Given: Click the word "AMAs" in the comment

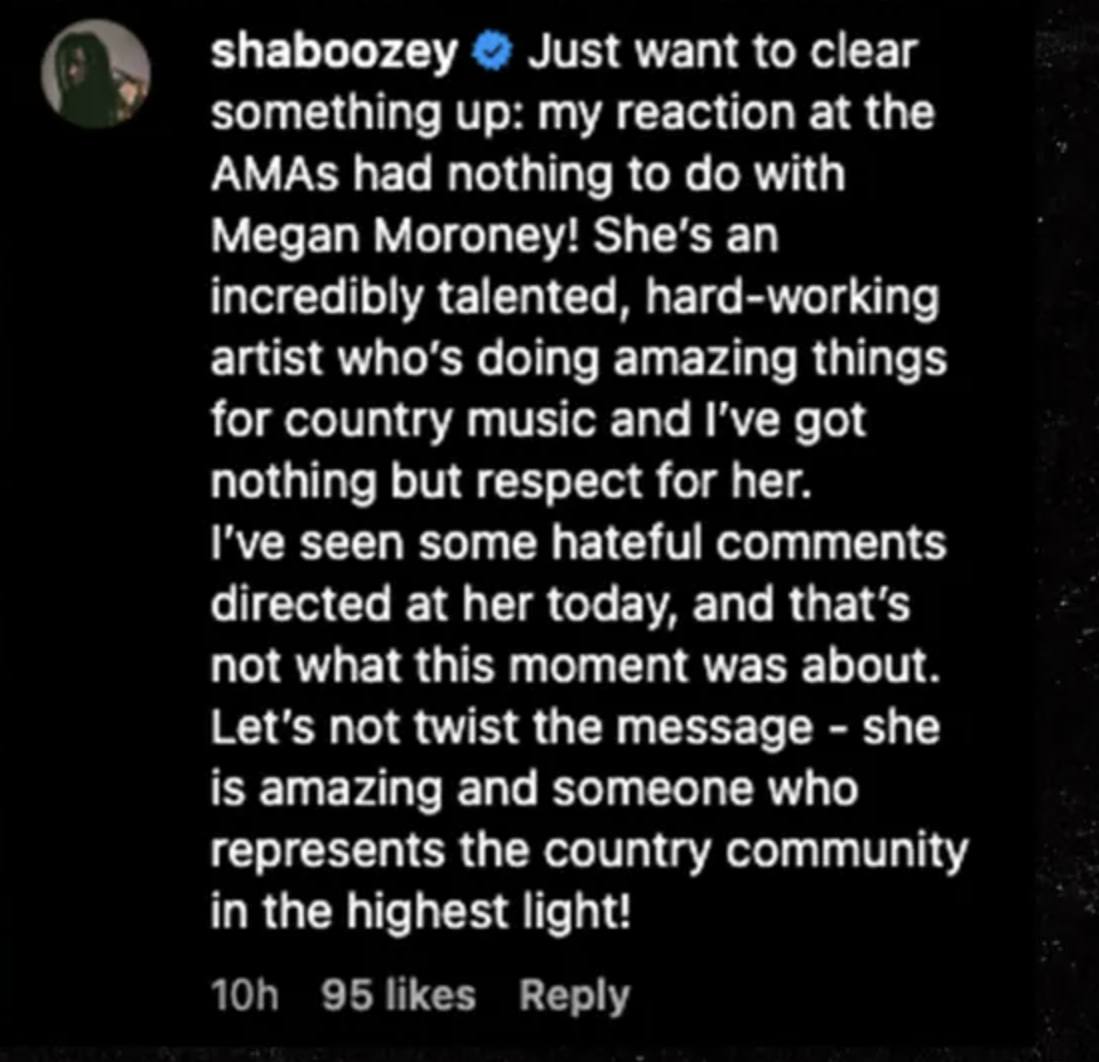Looking at the screenshot, I should pos(275,174).
